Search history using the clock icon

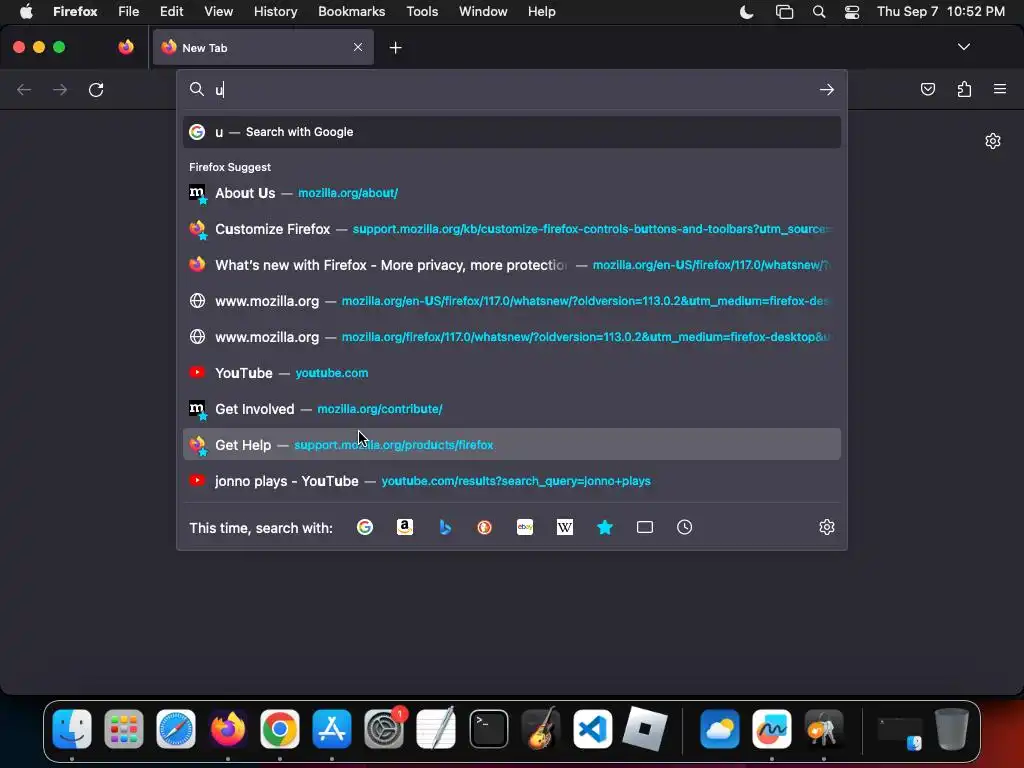684,527
